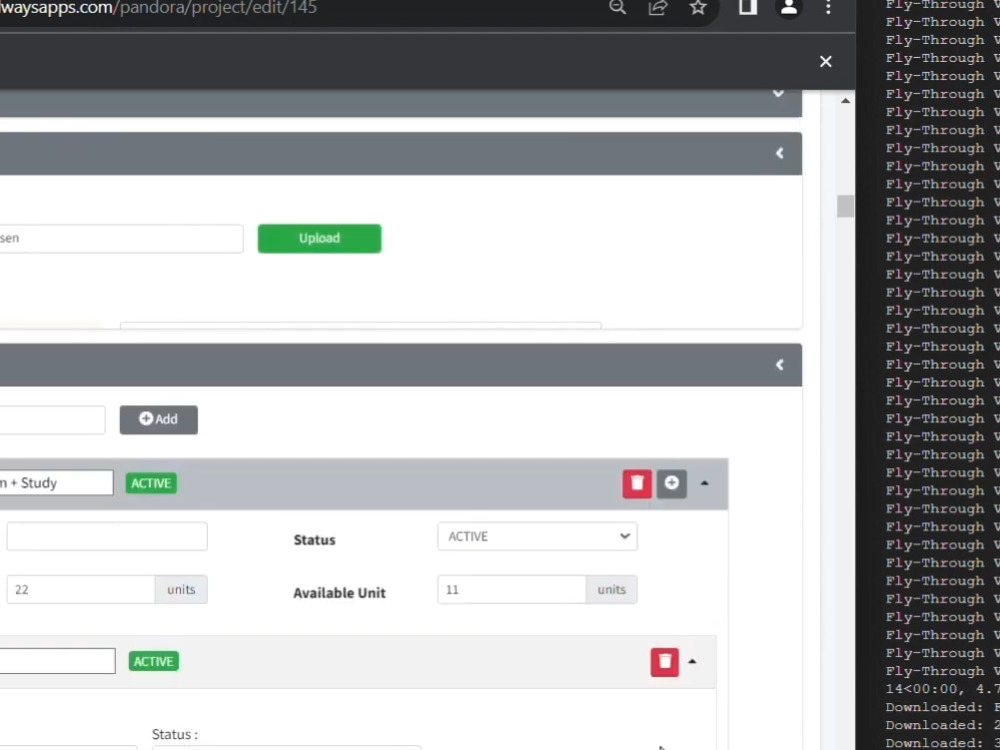This screenshot has width=1000, height=750.
Task: Click the gray plus icon next to trash button
Action: tap(671, 483)
